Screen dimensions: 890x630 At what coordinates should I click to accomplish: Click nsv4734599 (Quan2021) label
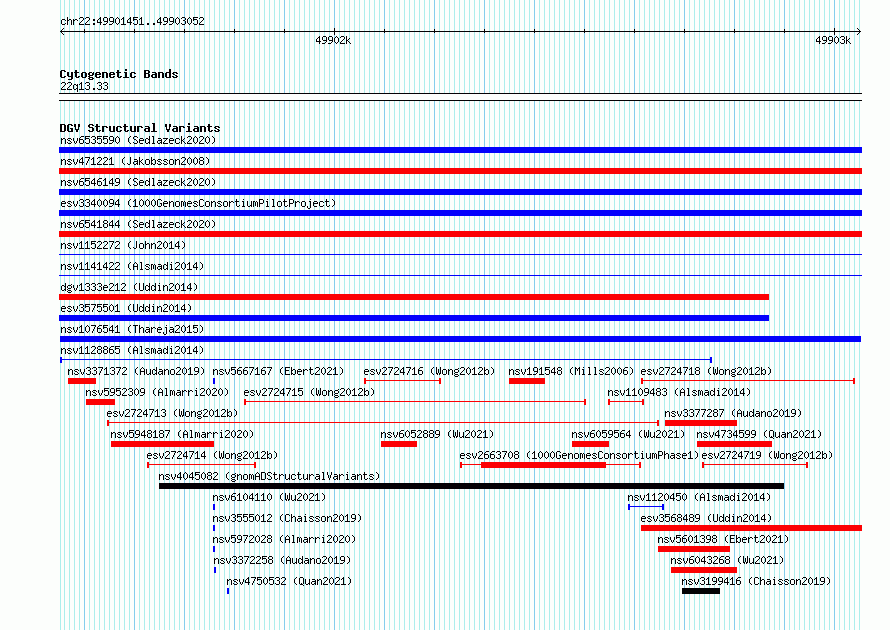(759, 434)
